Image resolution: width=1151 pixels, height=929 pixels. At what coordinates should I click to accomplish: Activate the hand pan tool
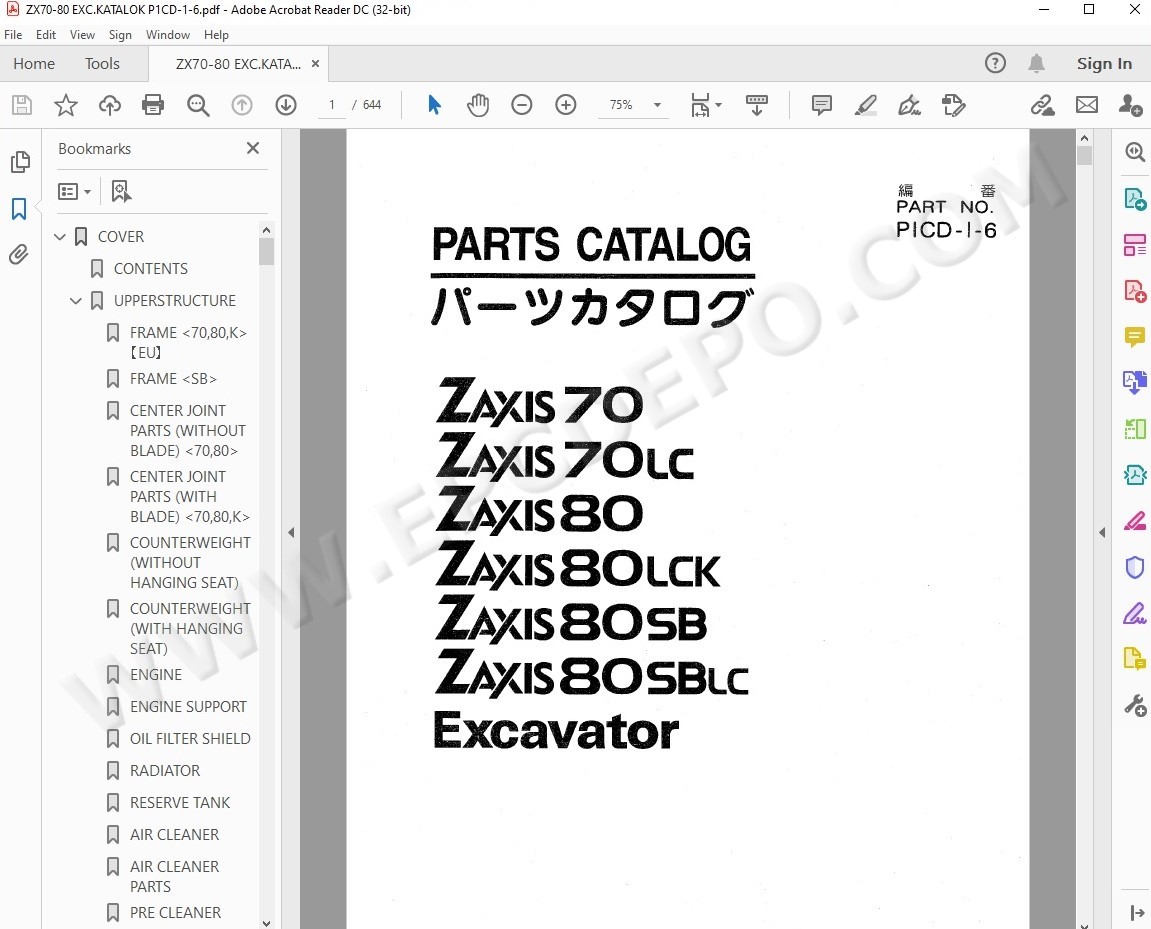pyautogui.click(x=478, y=105)
